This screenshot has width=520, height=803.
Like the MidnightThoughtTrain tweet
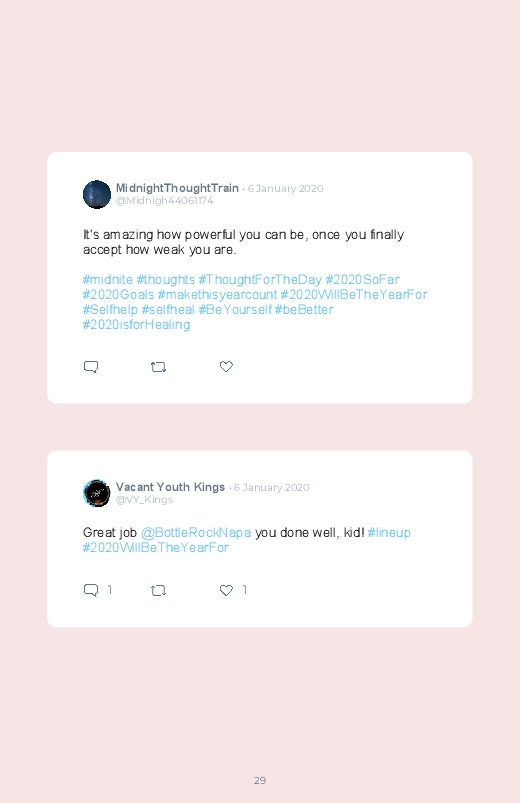(226, 366)
